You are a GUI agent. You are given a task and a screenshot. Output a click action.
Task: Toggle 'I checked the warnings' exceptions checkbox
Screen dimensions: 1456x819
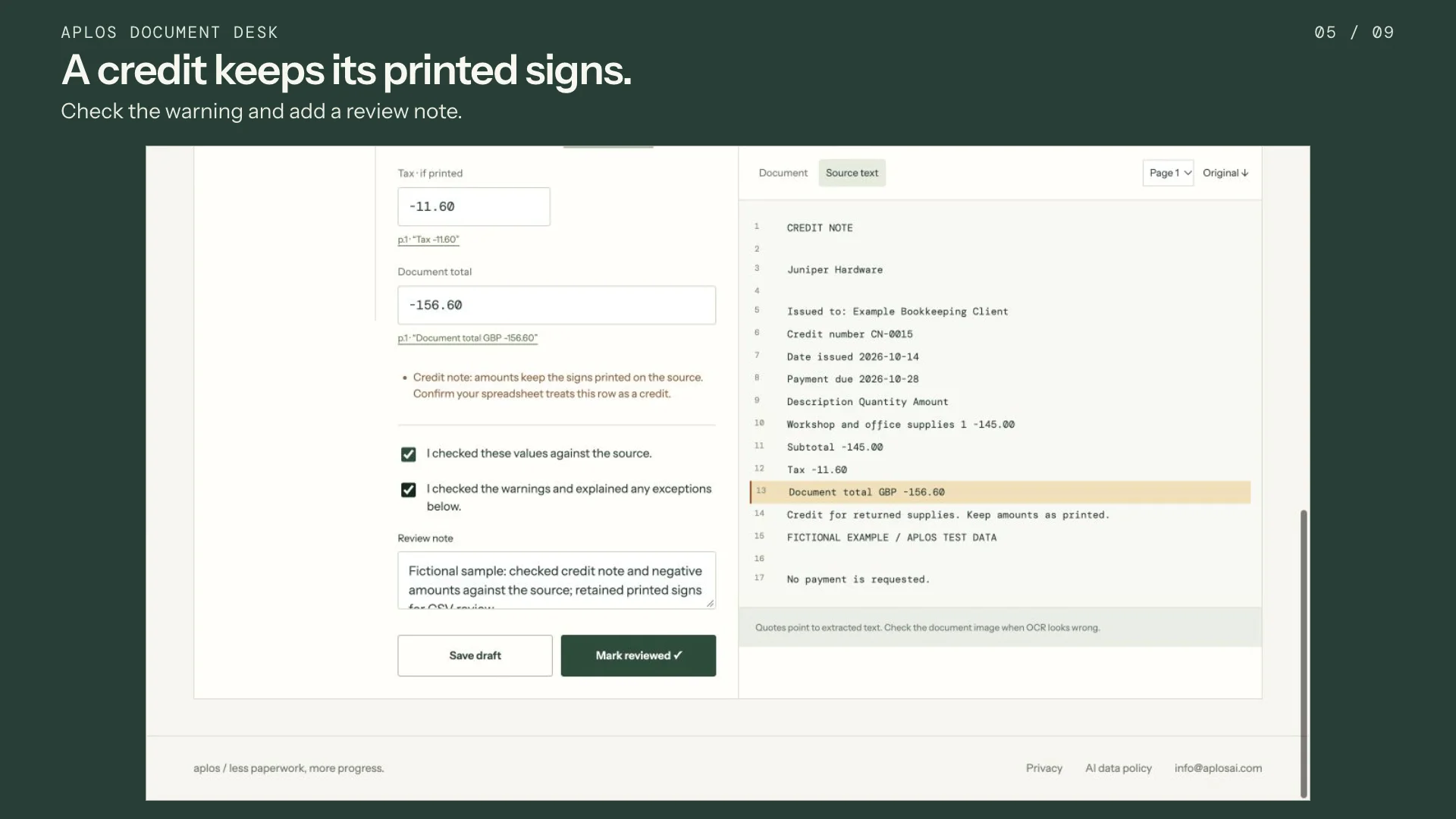coord(408,490)
